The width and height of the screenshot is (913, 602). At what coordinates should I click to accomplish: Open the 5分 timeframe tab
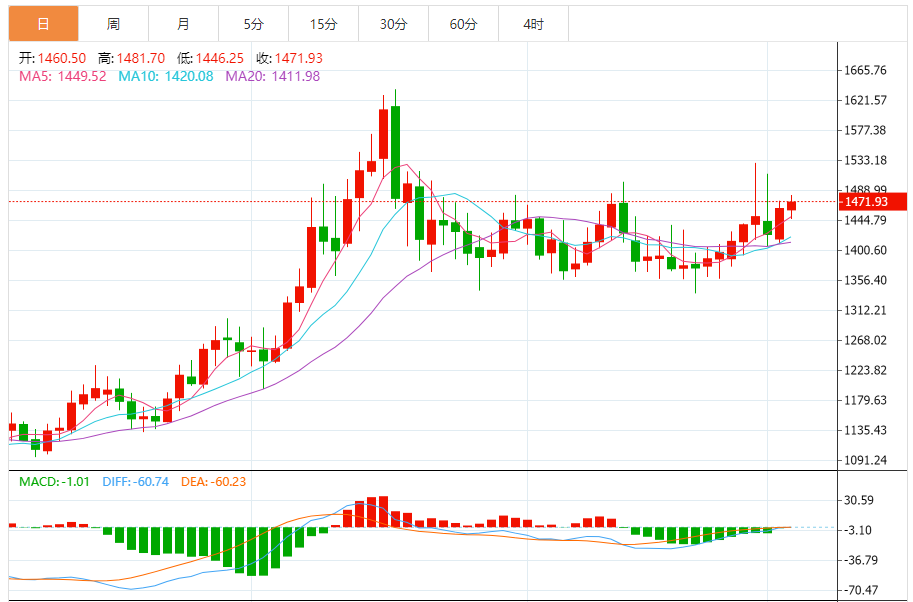[253, 24]
